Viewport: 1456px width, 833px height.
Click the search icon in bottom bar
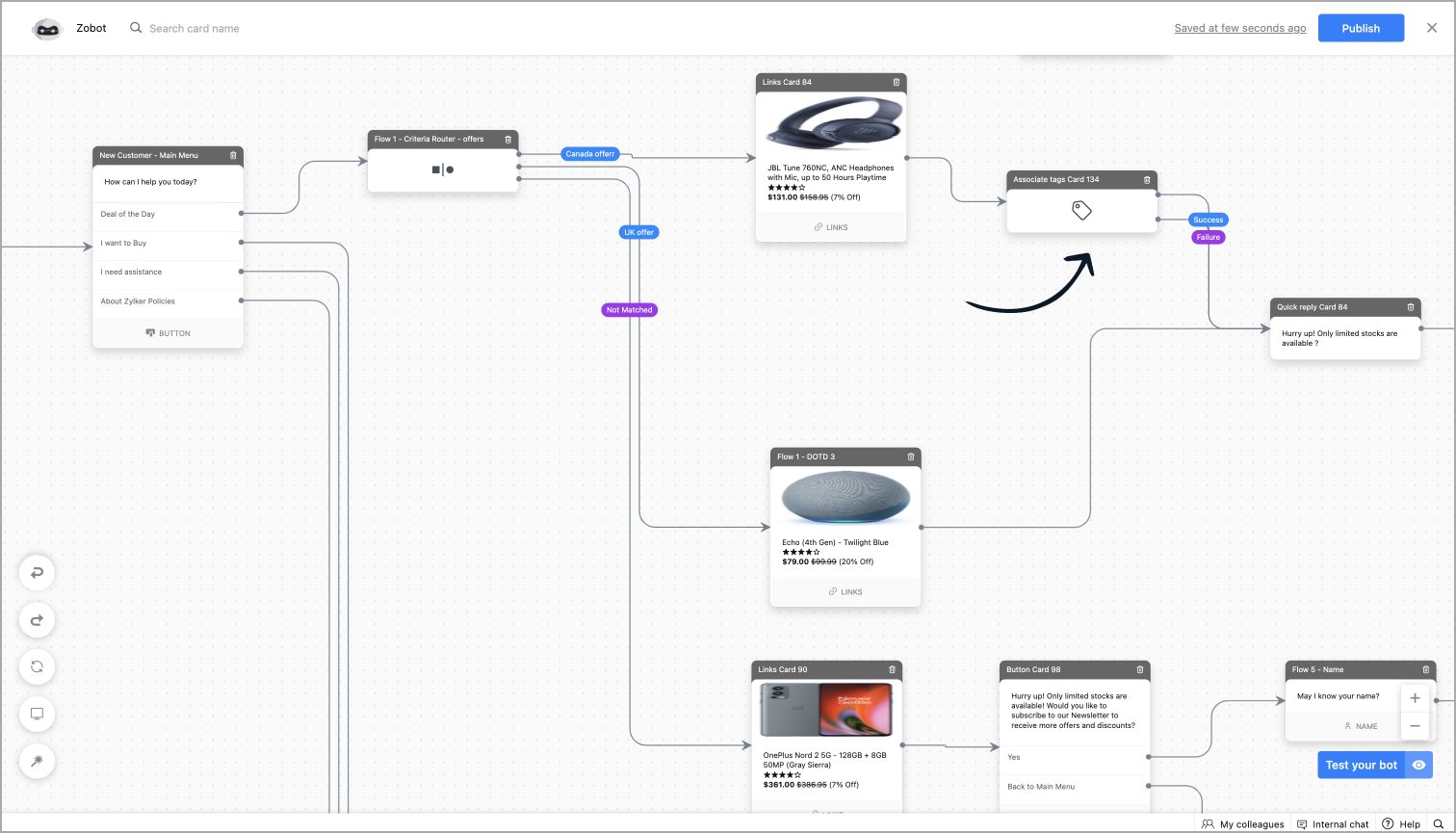[x=1439, y=824]
